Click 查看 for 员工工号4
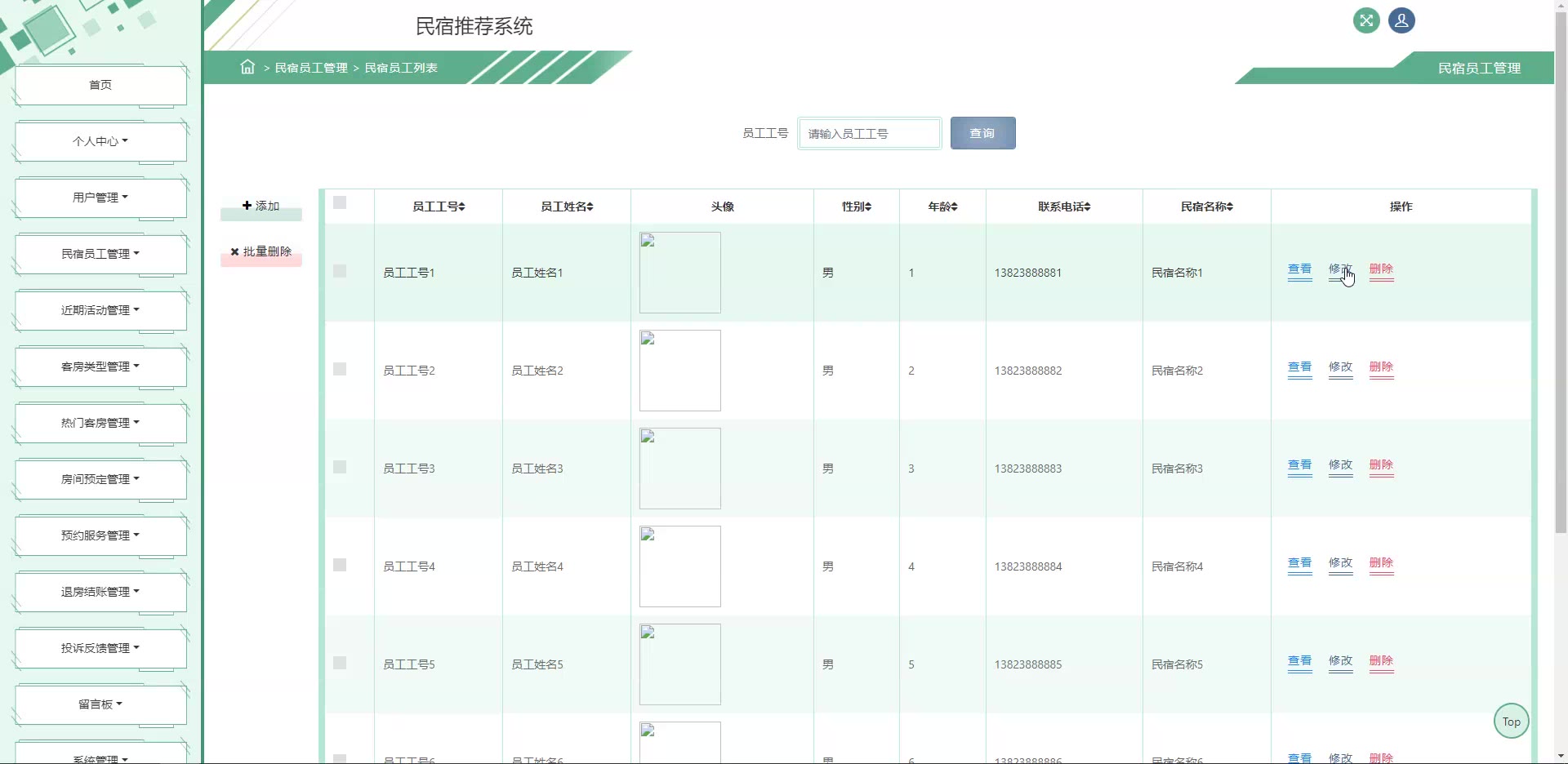This screenshot has width=1568, height=764. [1299, 564]
